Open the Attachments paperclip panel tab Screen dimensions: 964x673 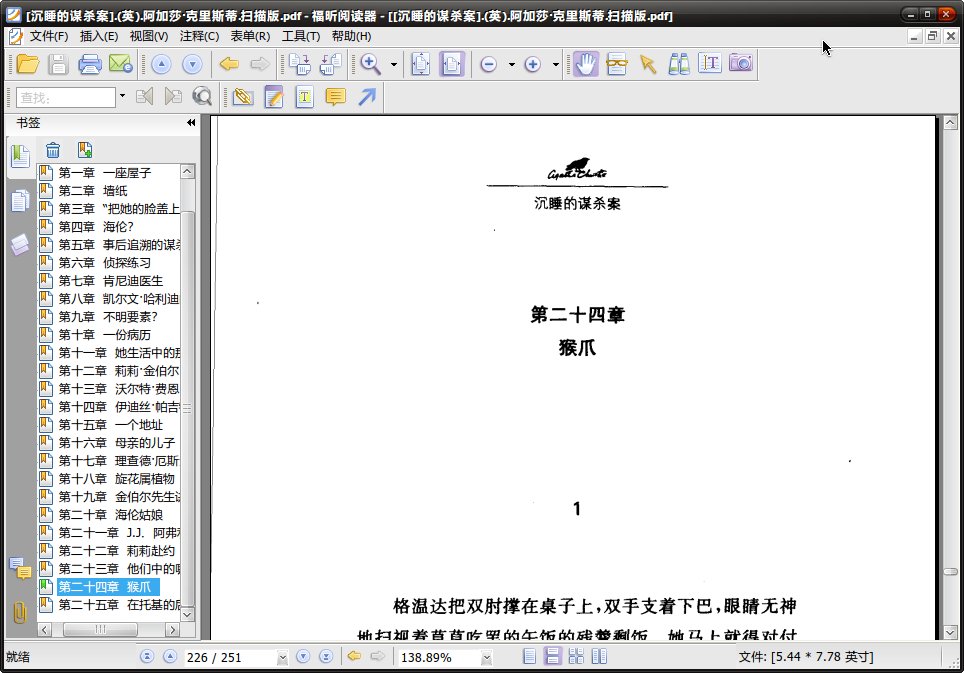click(20, 612)
